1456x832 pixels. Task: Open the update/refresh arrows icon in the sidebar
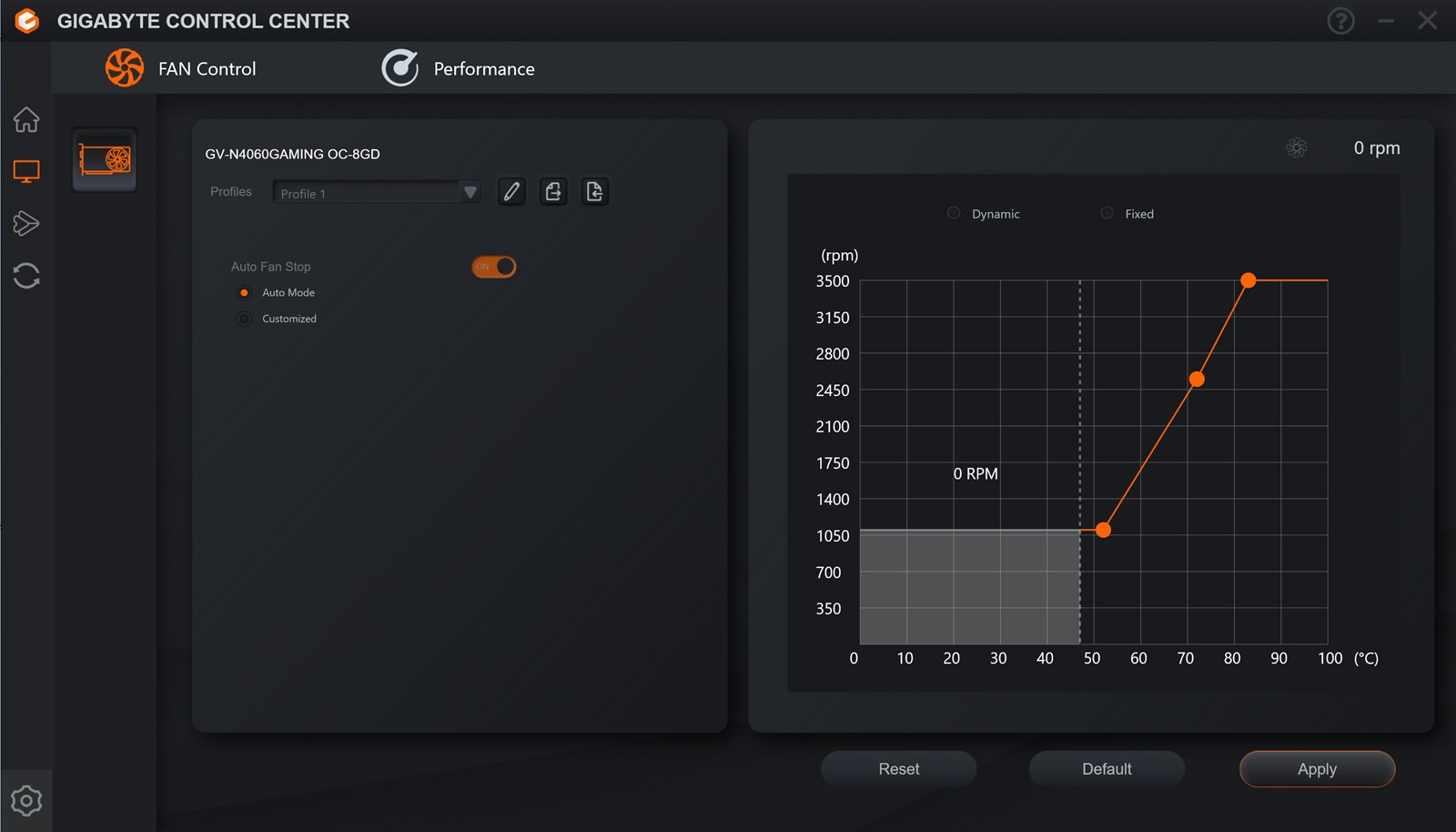tap(26, 276)
